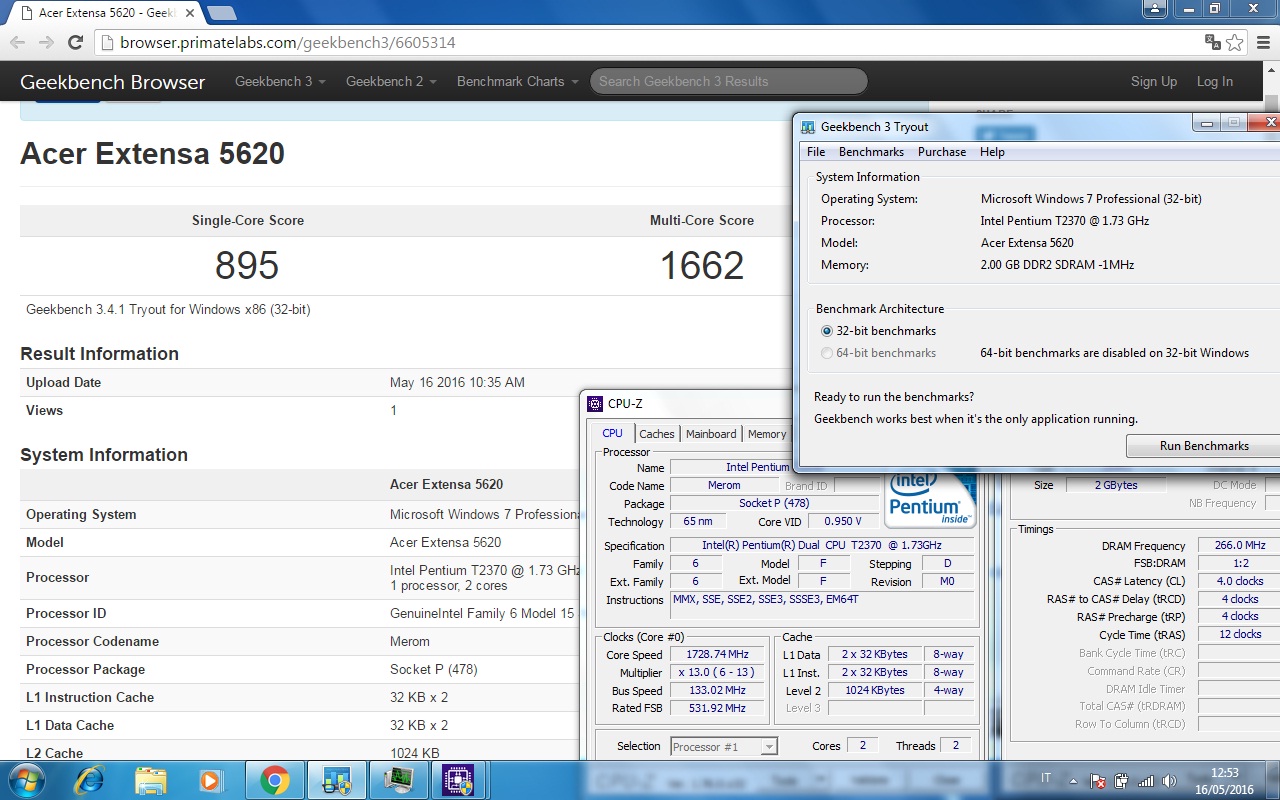Click the upload date May 16 2016 value
Viewport: 1280px width, 800px height.
[457, 382]
